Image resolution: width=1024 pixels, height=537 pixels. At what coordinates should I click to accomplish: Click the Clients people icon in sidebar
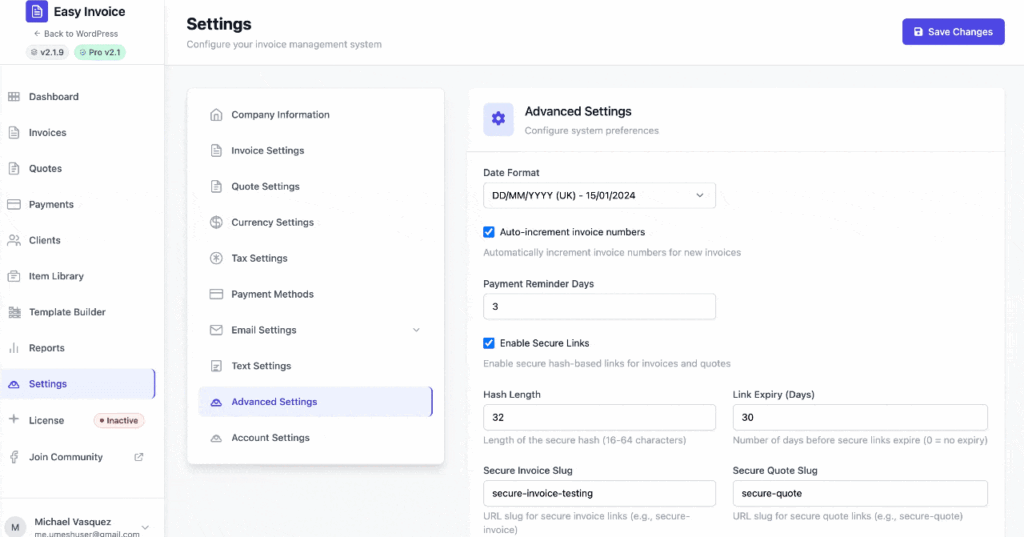click(14, 241)
